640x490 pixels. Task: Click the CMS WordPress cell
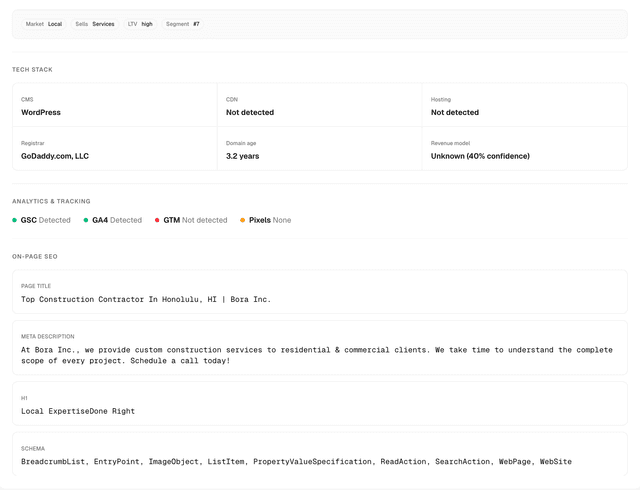click(114, 106)
